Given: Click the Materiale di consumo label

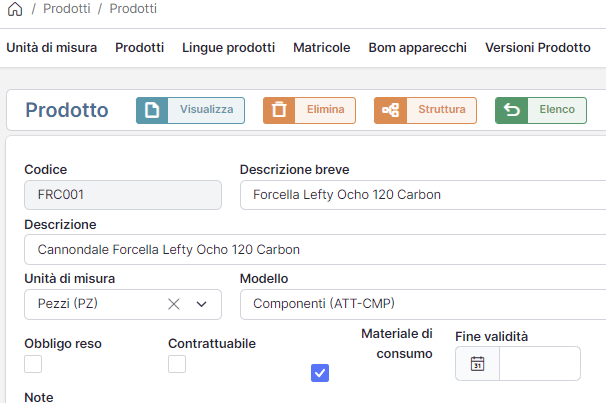Looking at the screenshot, I should (397, 343).
